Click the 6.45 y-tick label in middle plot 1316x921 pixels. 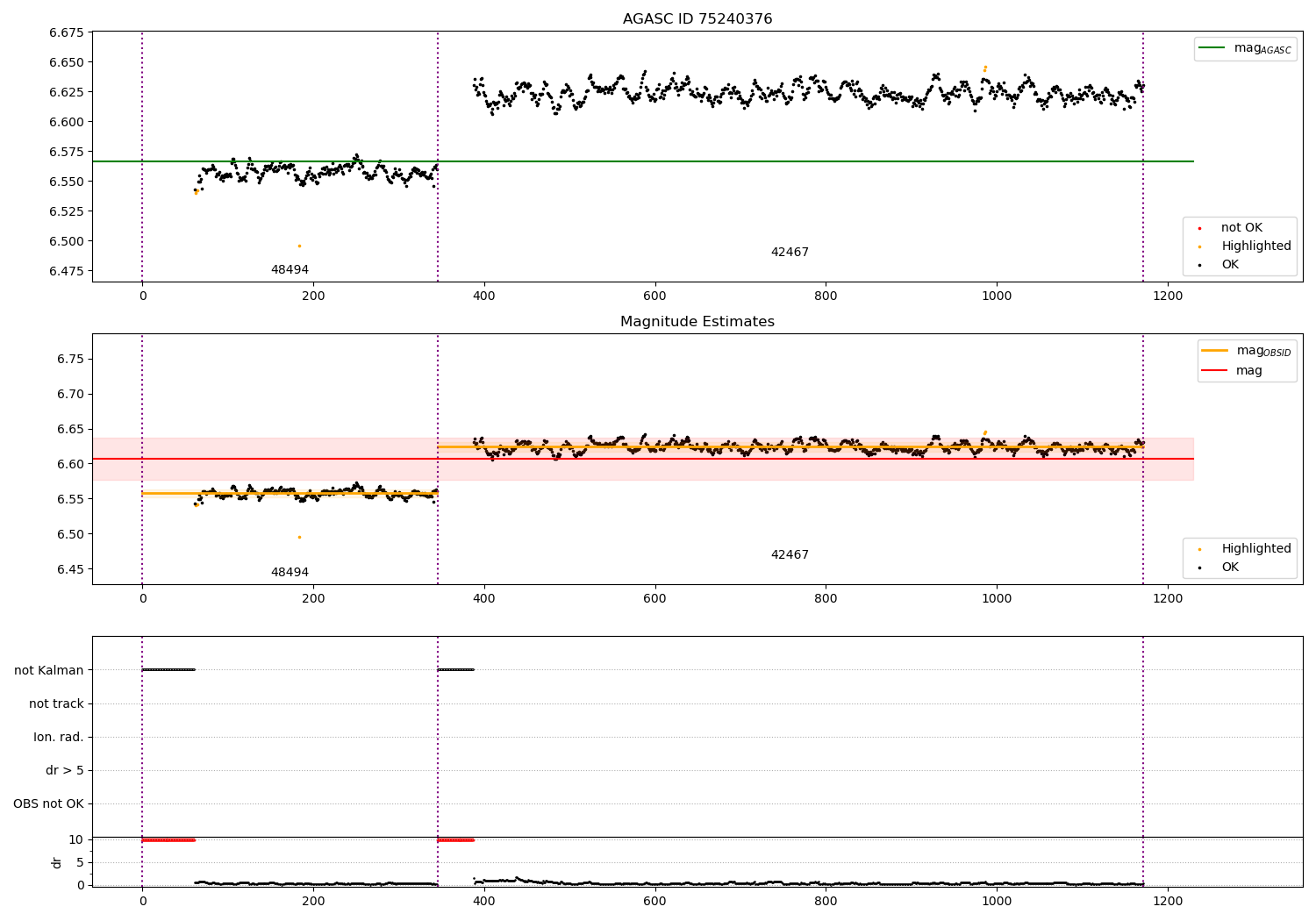70,570
